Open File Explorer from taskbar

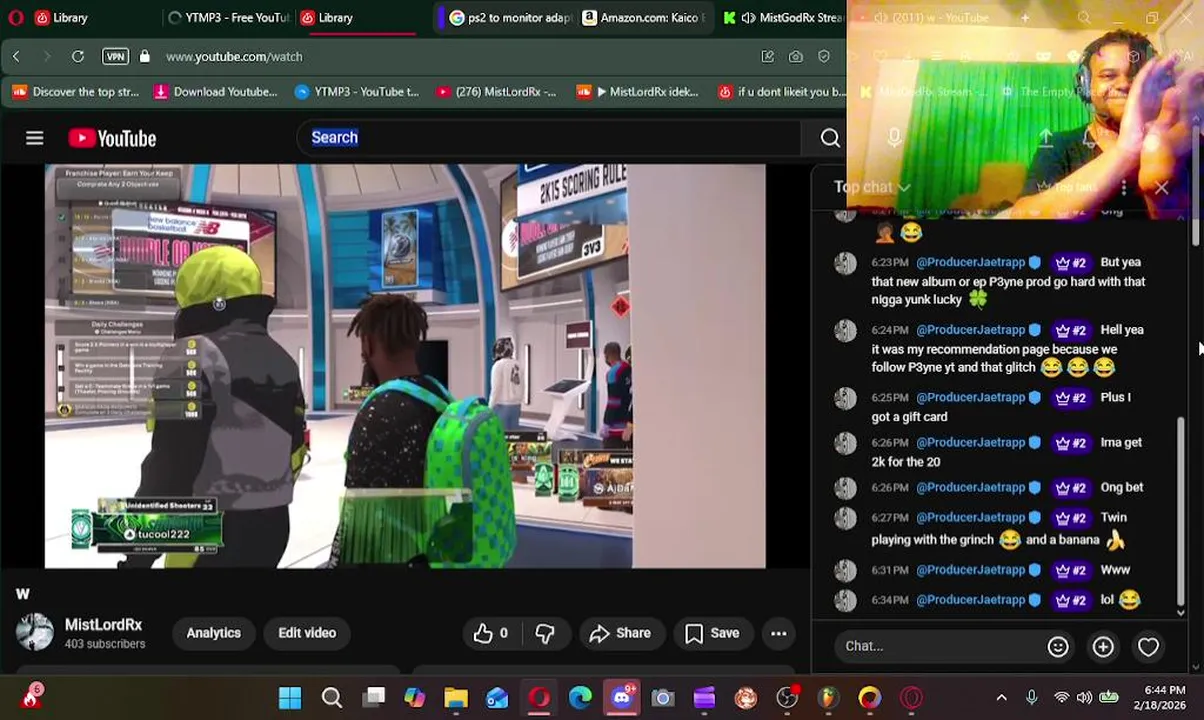456,698
